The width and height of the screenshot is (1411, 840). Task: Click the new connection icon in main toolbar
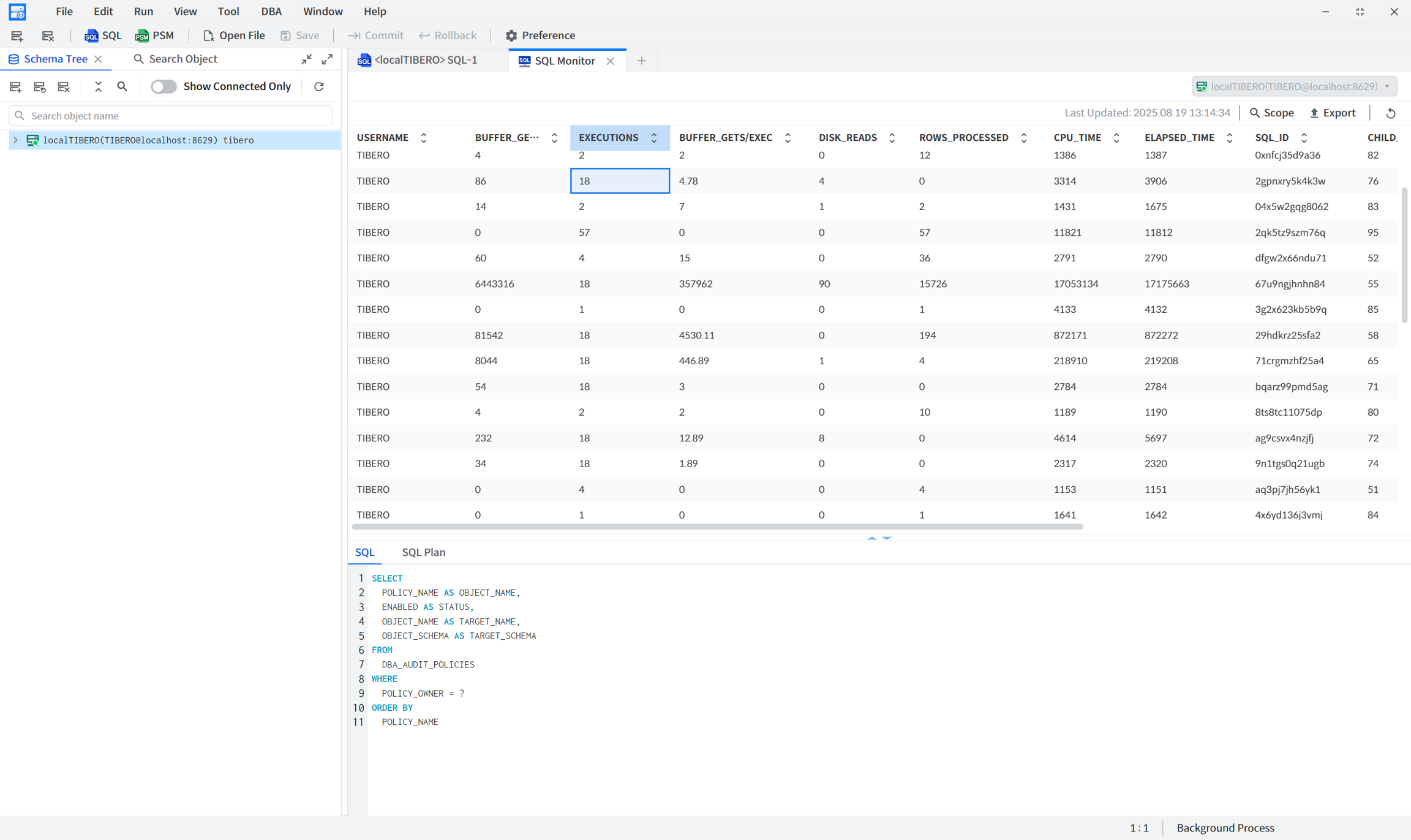click(17, 36)
